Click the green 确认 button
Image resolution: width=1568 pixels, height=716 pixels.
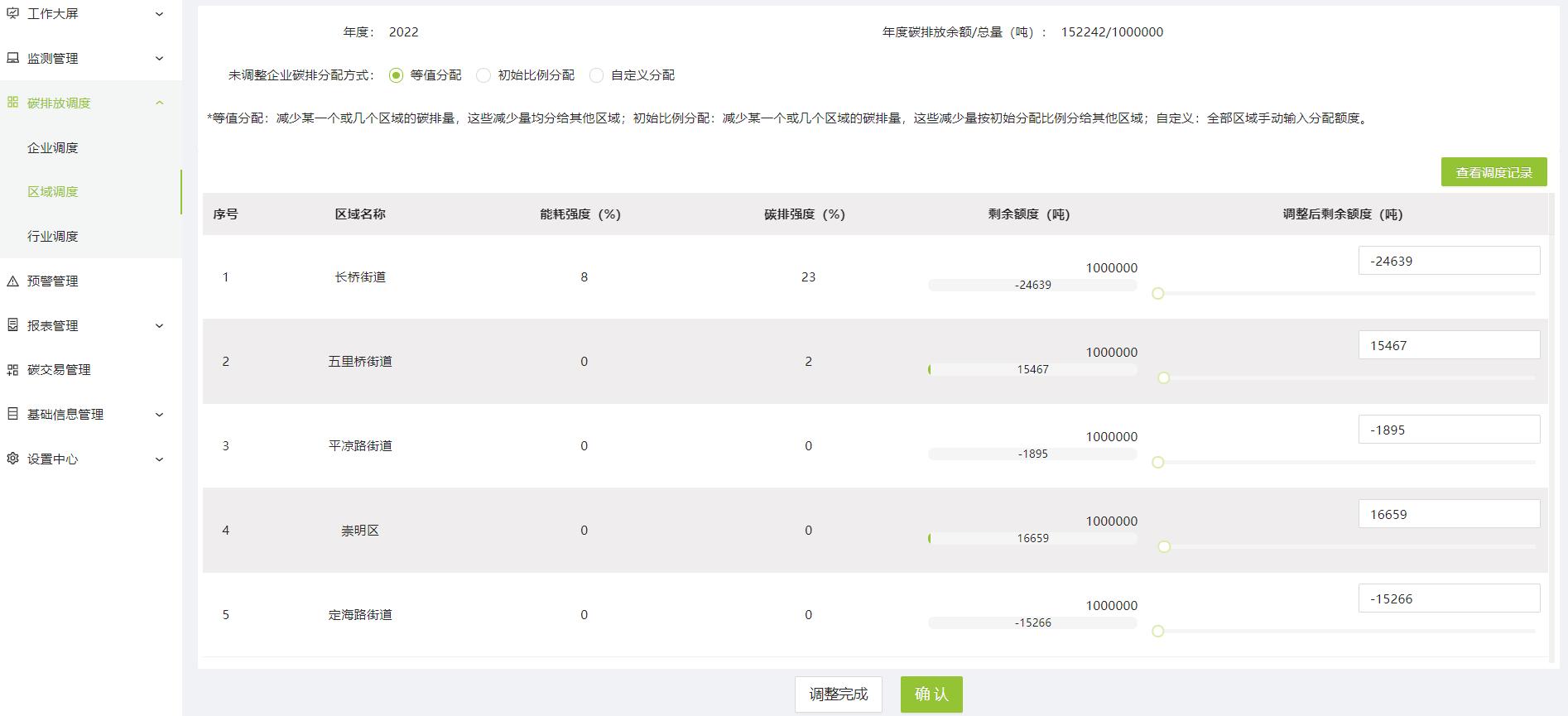tap(931, 694)
